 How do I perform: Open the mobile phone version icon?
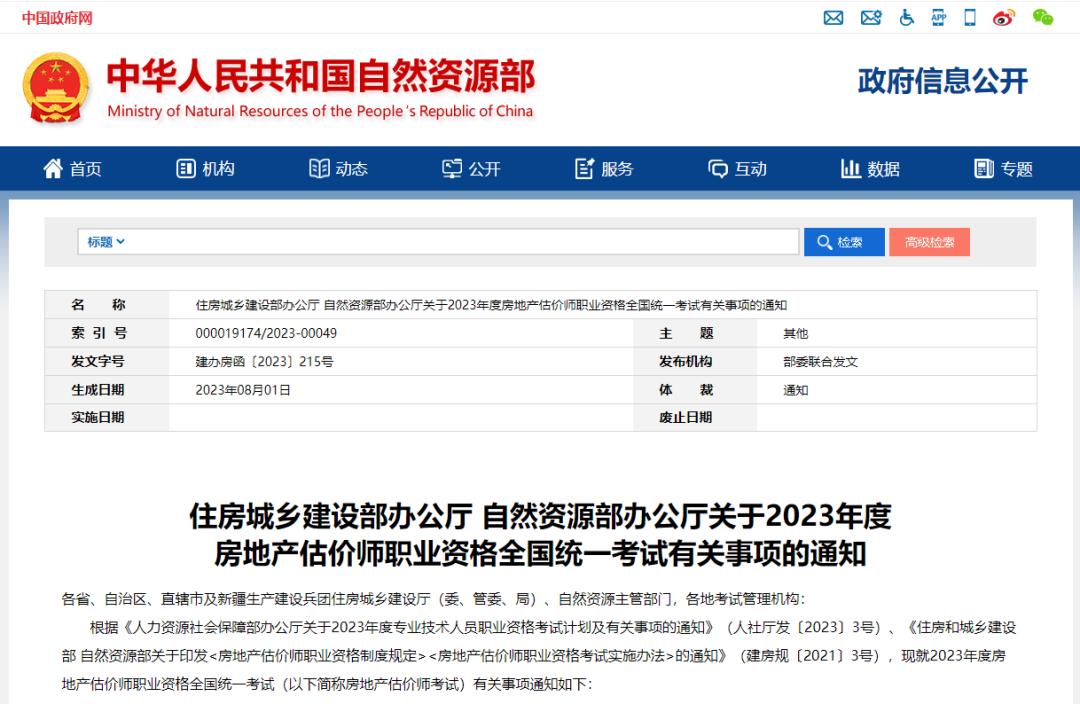point(970,17)
